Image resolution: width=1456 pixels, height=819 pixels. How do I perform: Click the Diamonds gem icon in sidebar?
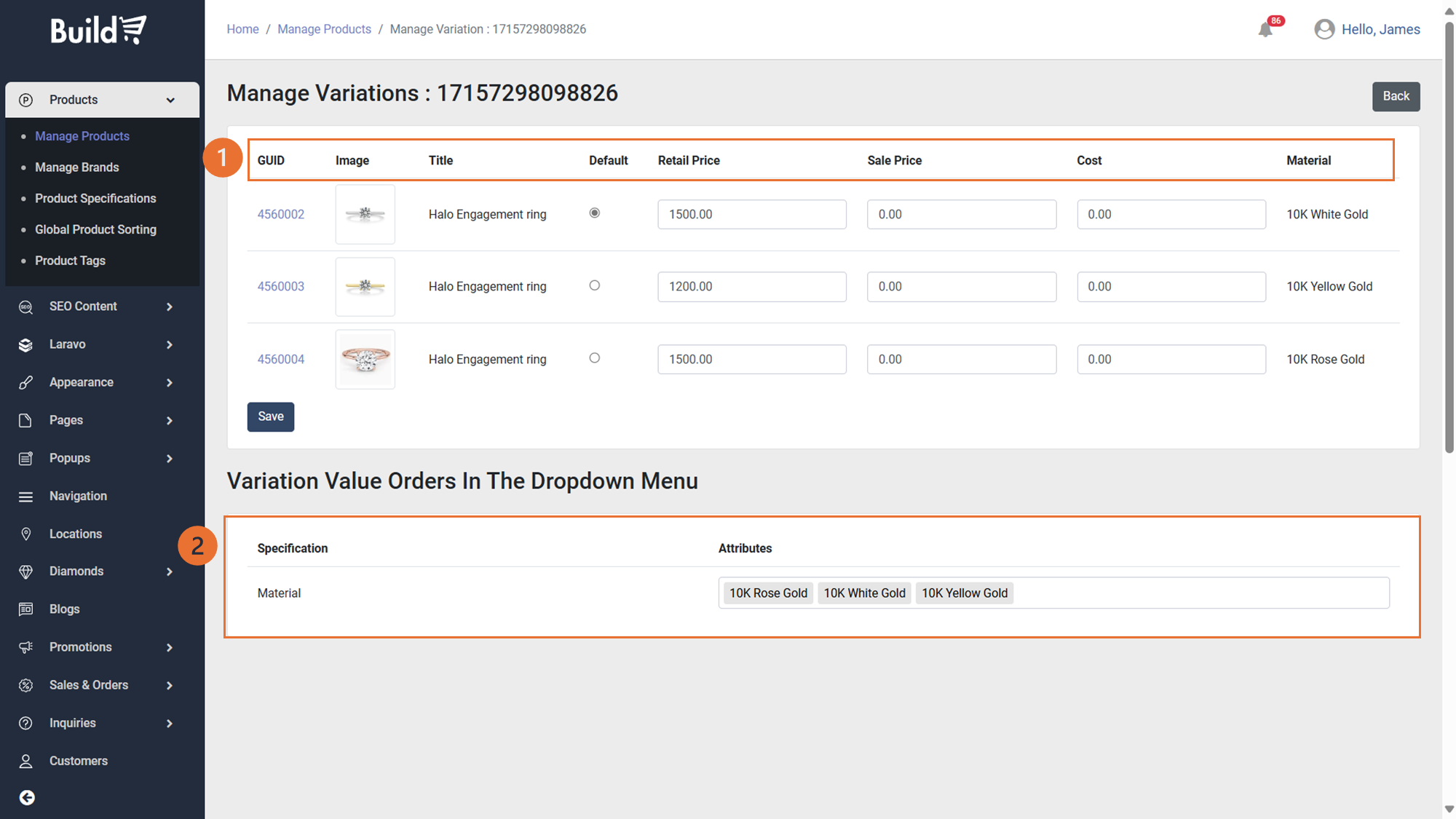tap(25, 571)
